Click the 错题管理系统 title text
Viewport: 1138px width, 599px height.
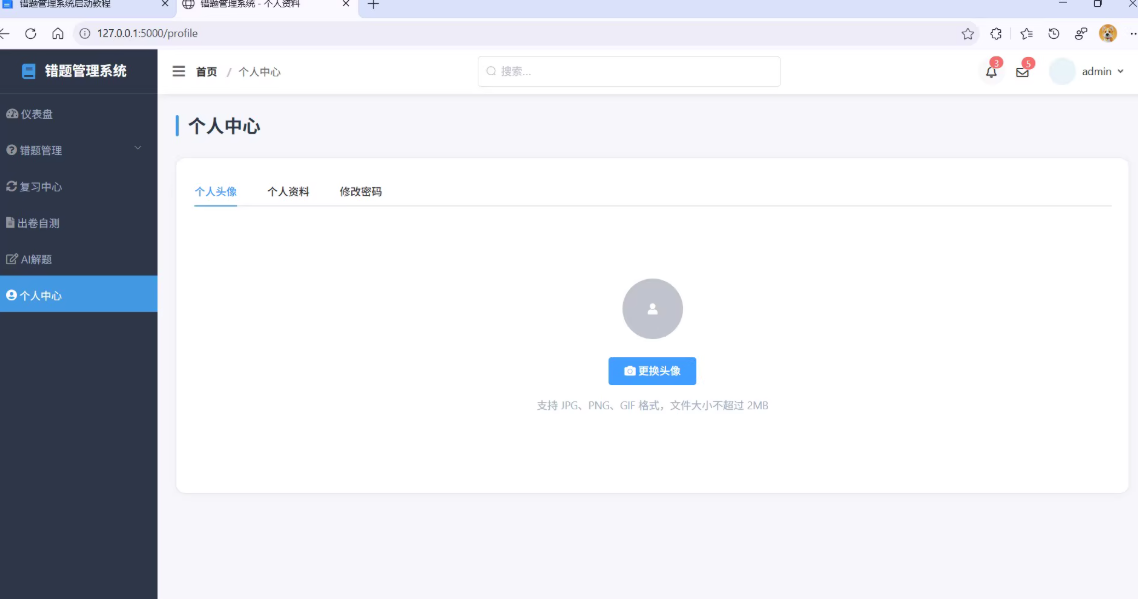pyautogui.click(x=86, y=71)
